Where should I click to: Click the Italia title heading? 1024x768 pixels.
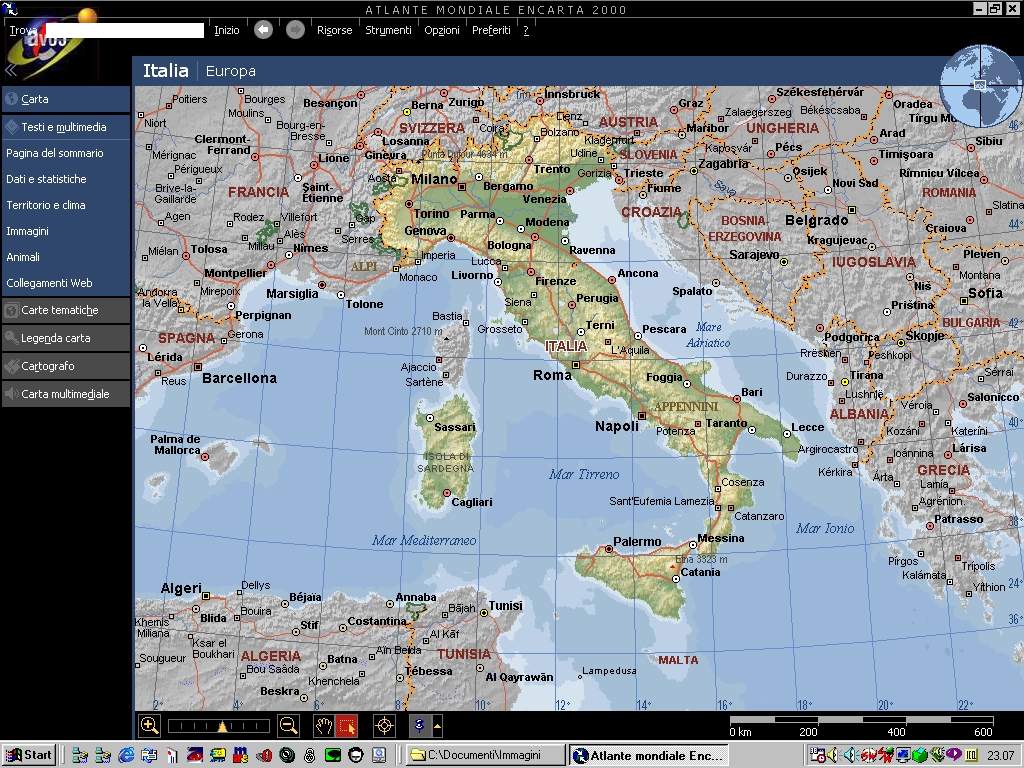pos(165,71)
